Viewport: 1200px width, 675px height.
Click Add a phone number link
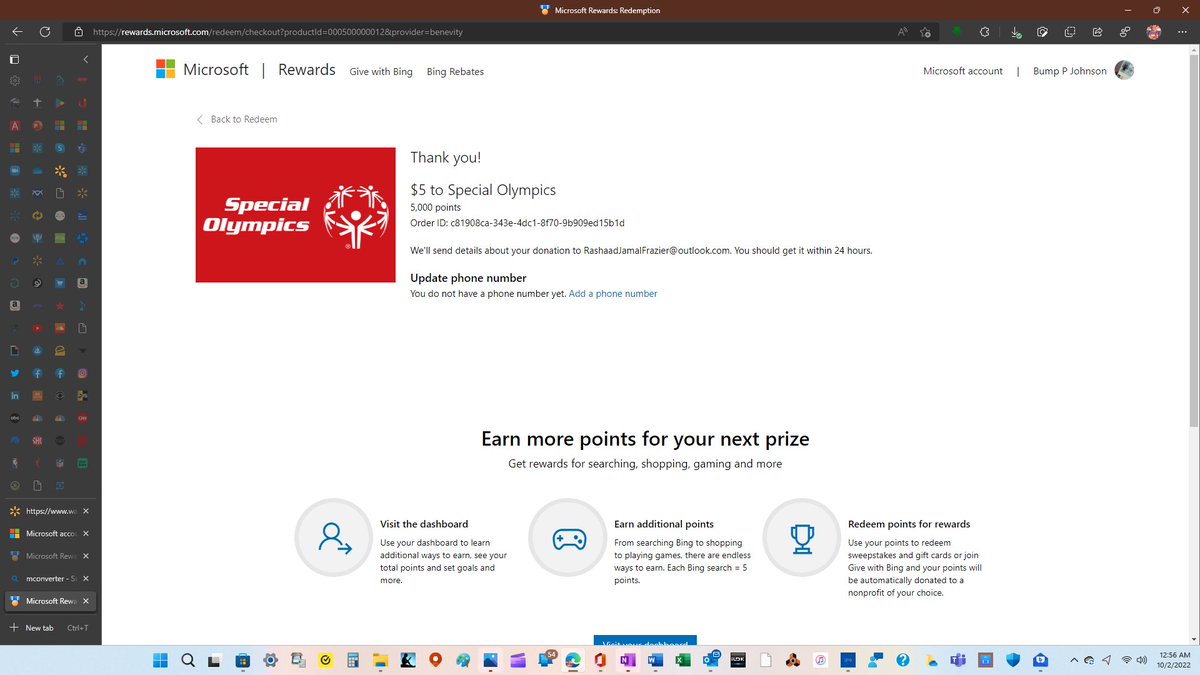click(x=613, y=294)
